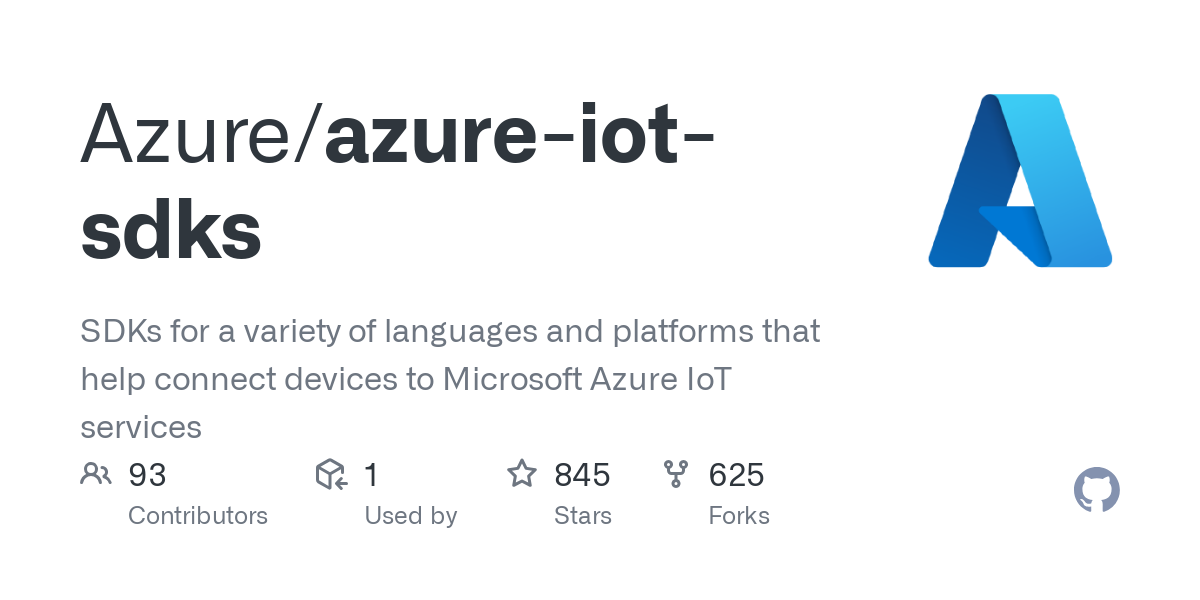Open the Used by label

click(x=410, y=516)
